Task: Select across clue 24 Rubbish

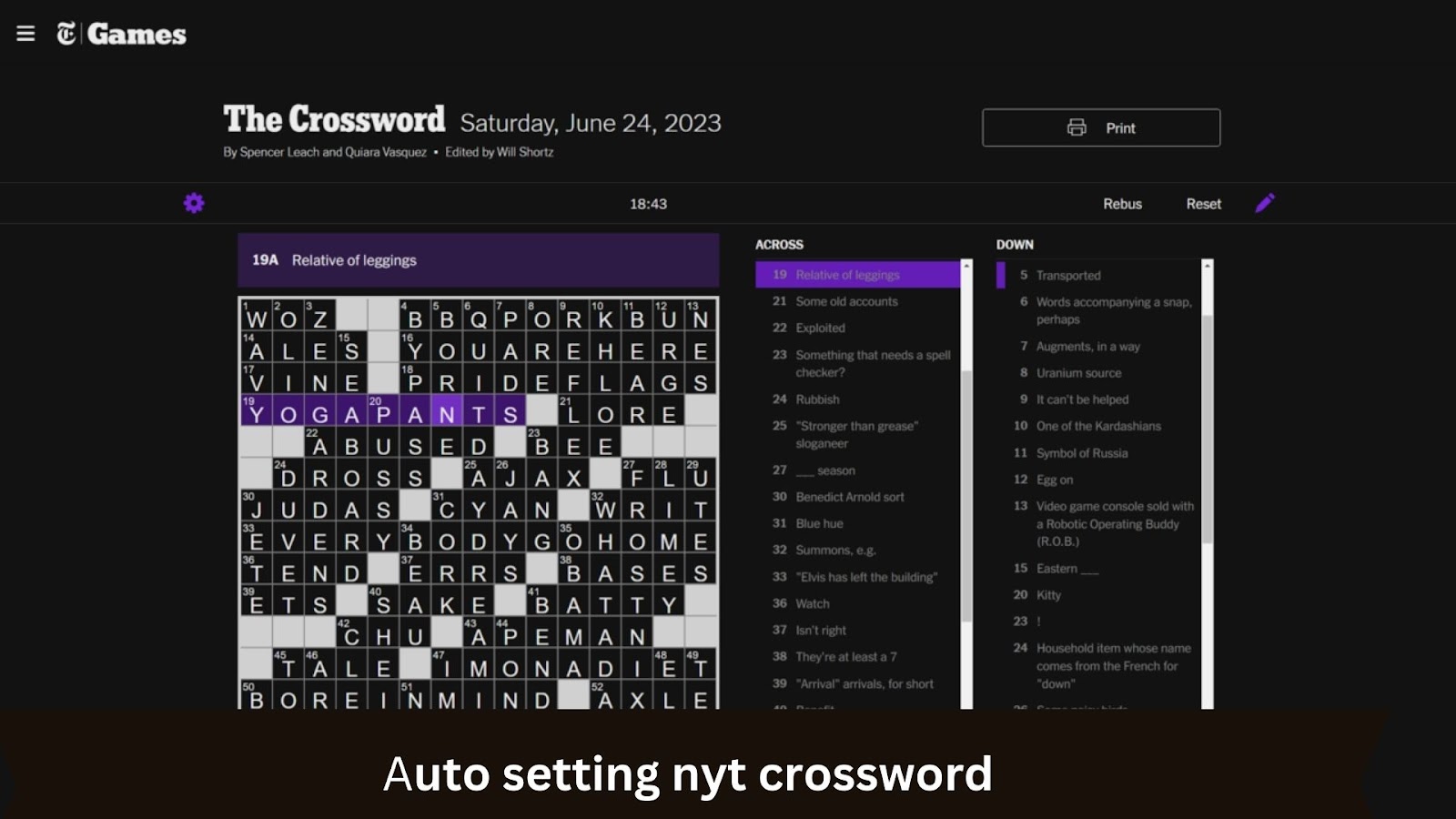Action: click(x=857, y=399)
